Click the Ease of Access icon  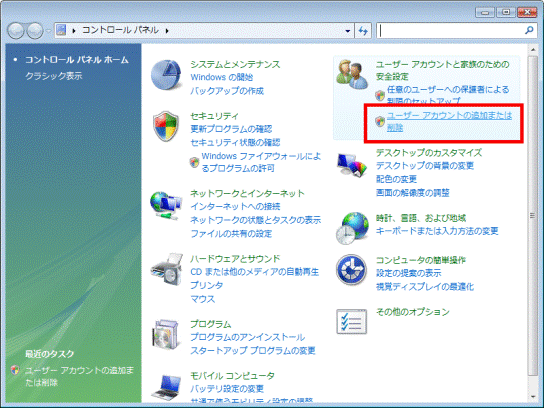351,270
